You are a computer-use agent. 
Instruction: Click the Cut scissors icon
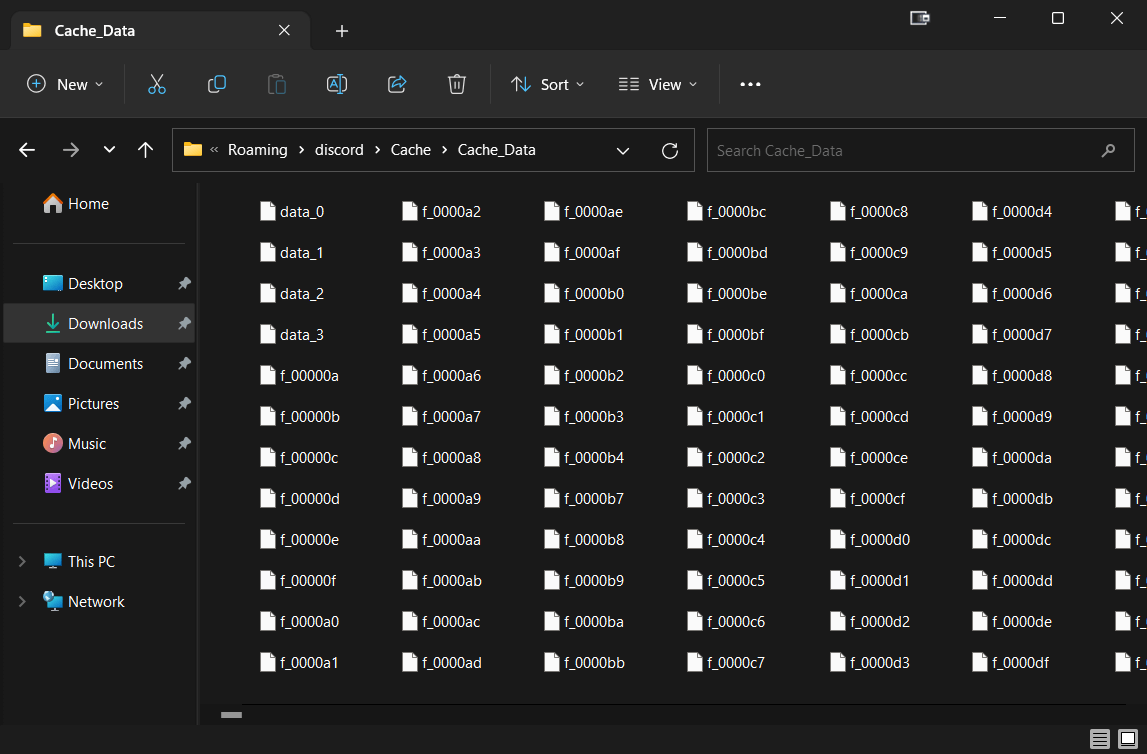(157, 84)
